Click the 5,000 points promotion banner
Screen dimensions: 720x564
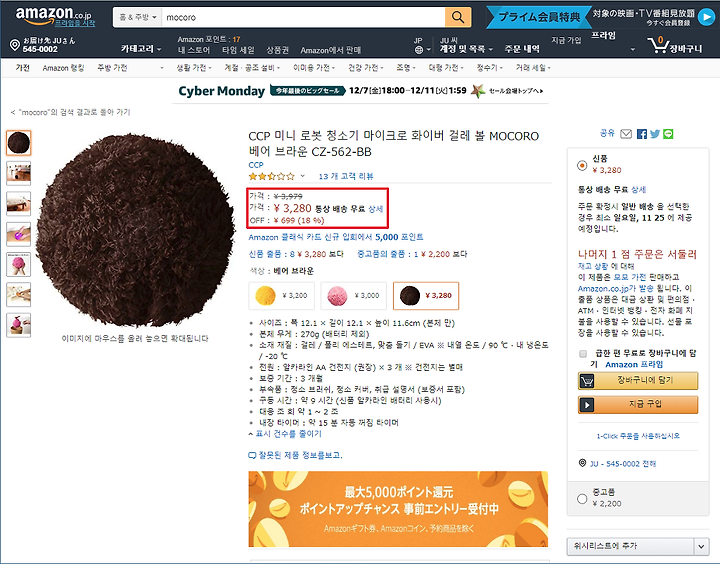[x=398, y=509]
